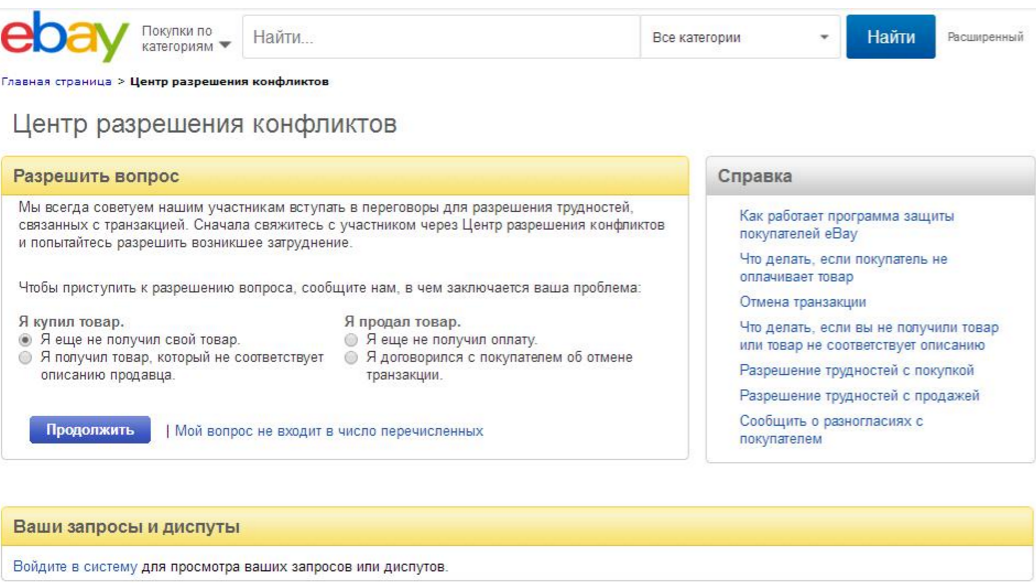
Task: Click the 'Я продал товар.' group label
Action: (402, 322)
